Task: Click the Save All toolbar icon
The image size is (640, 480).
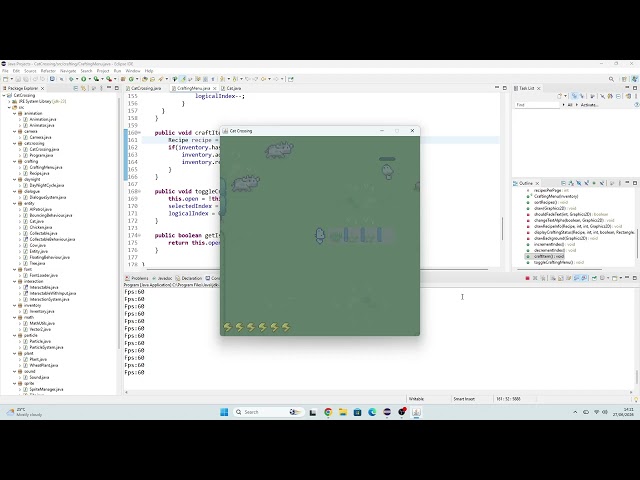Action: click(x=25, y=79)
